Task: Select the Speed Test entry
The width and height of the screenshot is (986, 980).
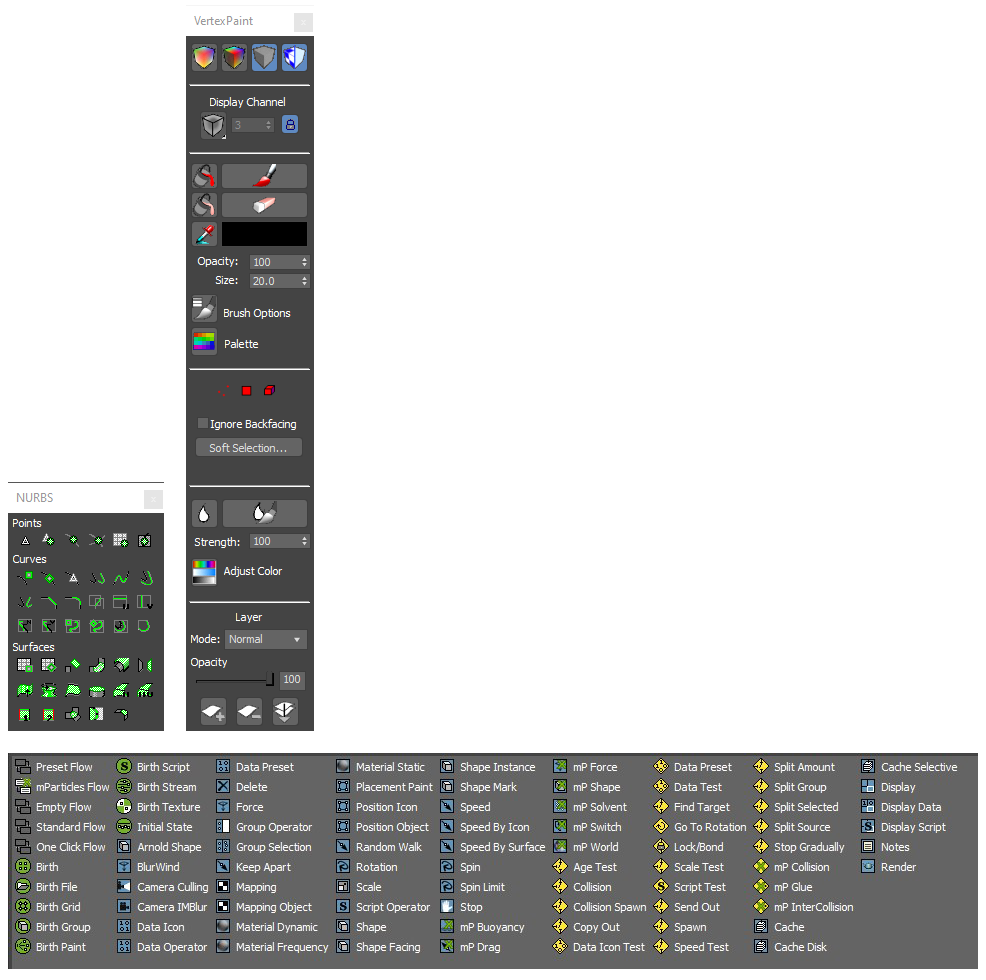Action: pos(691,947)
